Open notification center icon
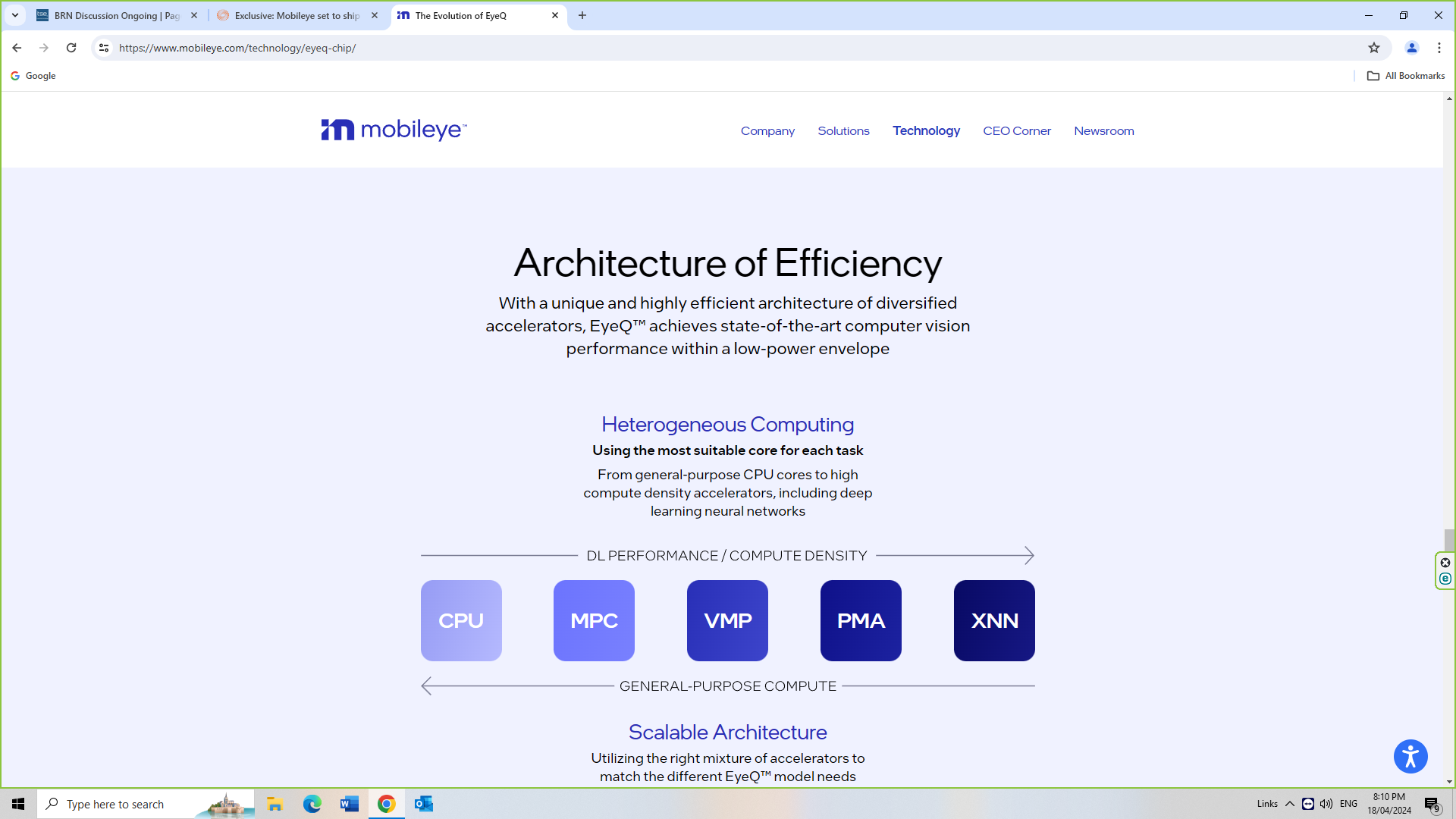The height and width of the screenshot is (819, 1456). 1432,804
